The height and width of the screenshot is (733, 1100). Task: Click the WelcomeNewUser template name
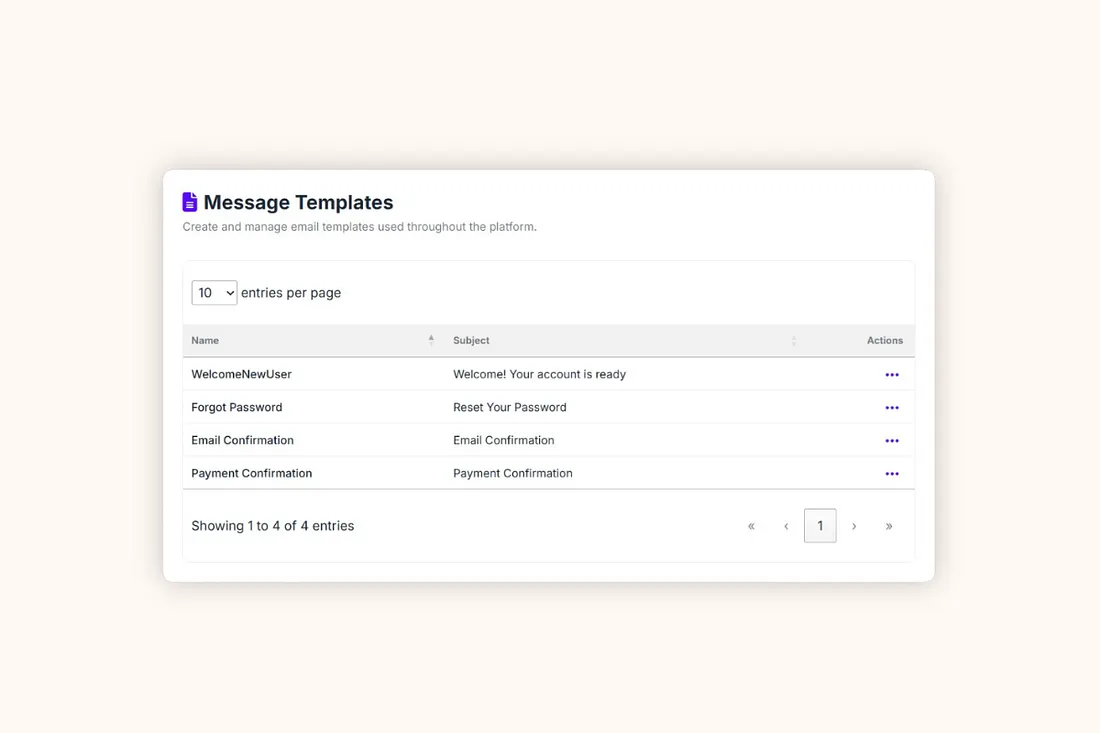point(241,375)
